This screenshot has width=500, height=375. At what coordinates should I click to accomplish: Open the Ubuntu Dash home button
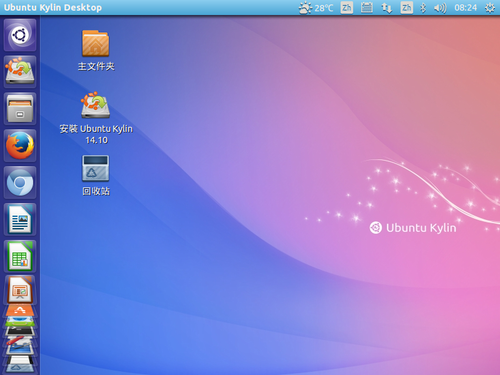[20, 35]
